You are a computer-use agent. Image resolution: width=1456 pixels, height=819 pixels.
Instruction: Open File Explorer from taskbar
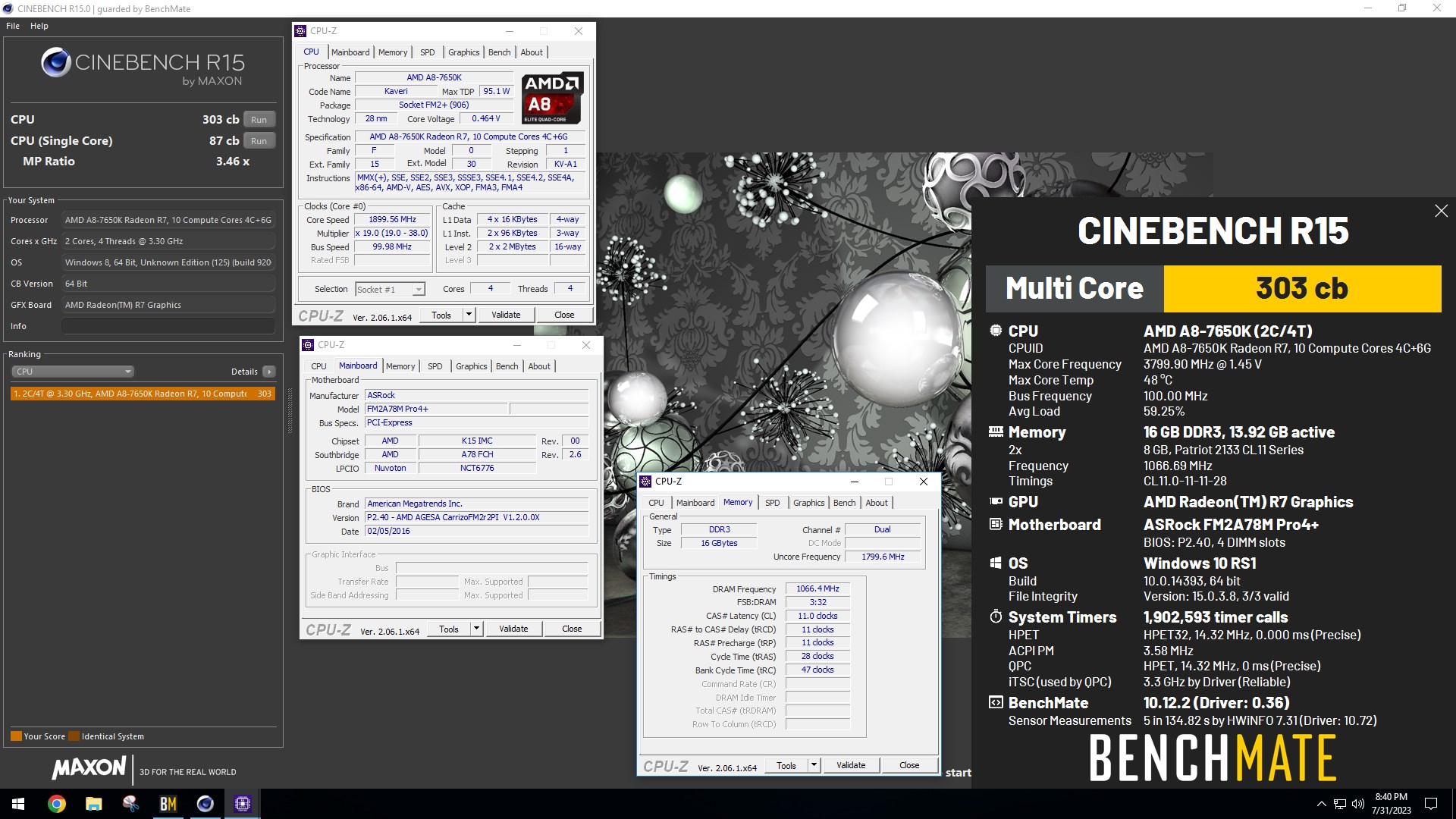click(94, 804)
